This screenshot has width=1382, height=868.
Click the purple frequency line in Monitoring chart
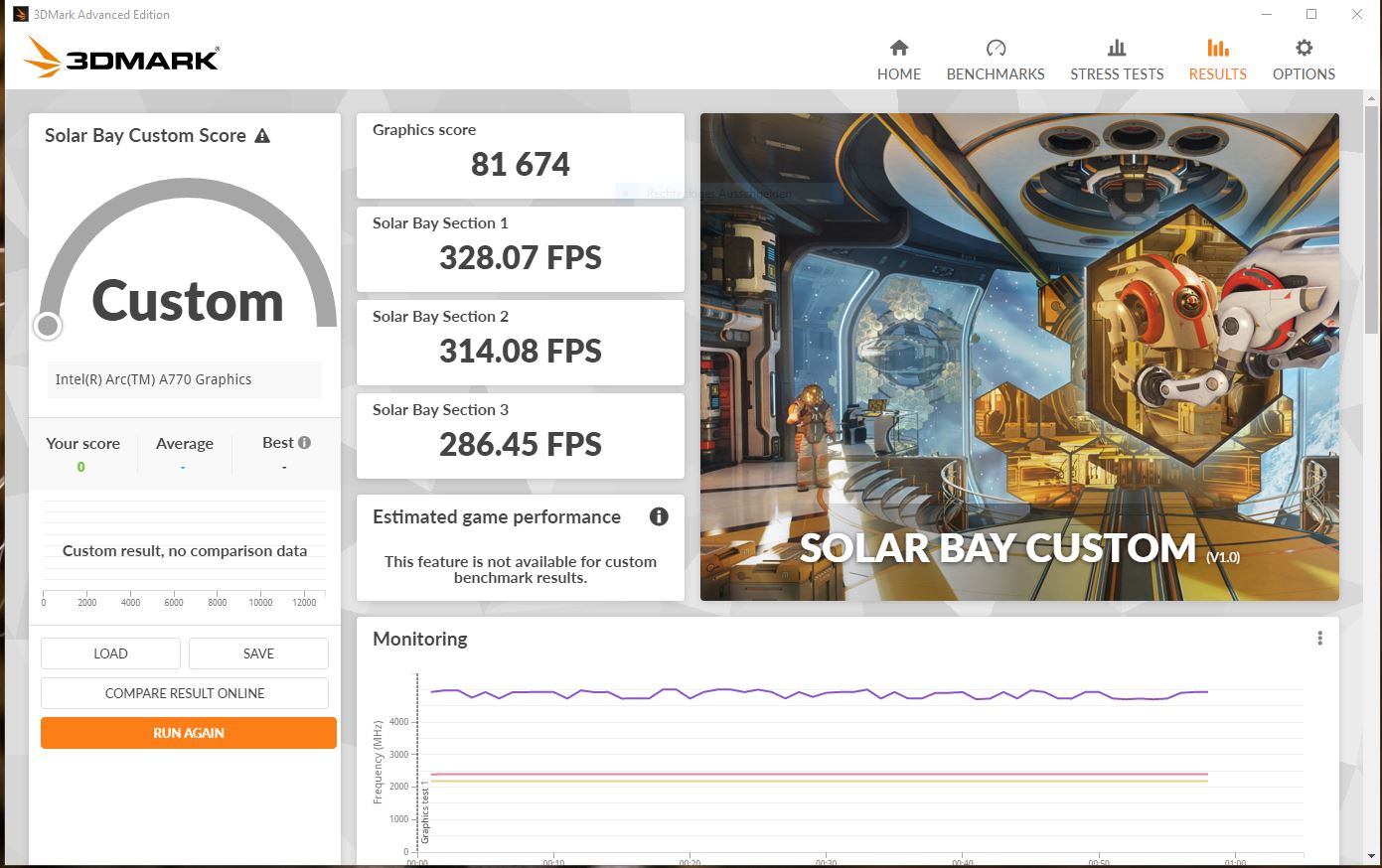click(x=819, y=693)
